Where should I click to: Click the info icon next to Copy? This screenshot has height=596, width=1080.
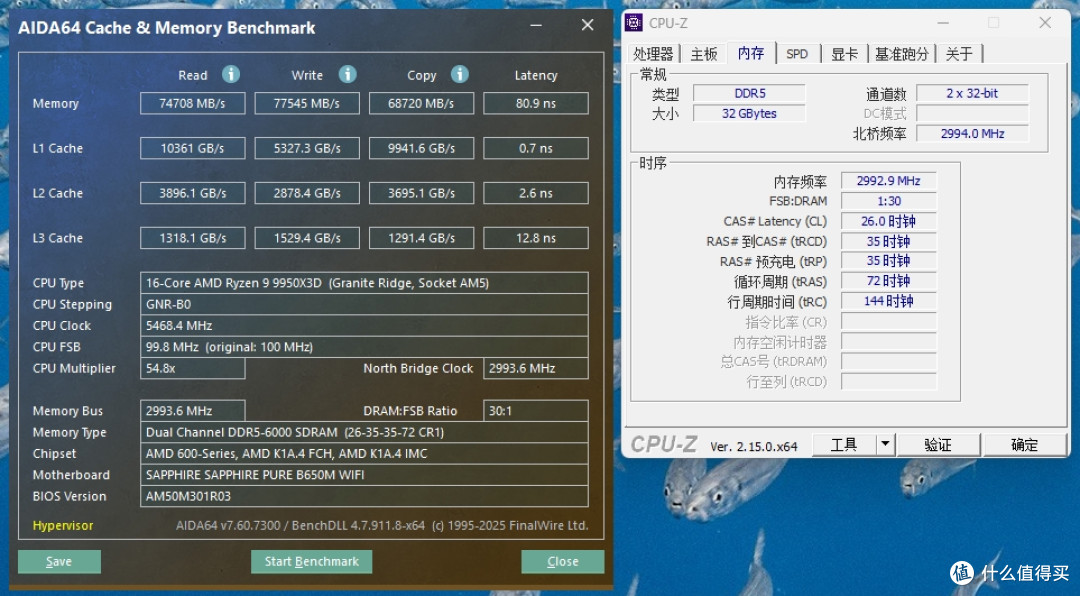460,74
